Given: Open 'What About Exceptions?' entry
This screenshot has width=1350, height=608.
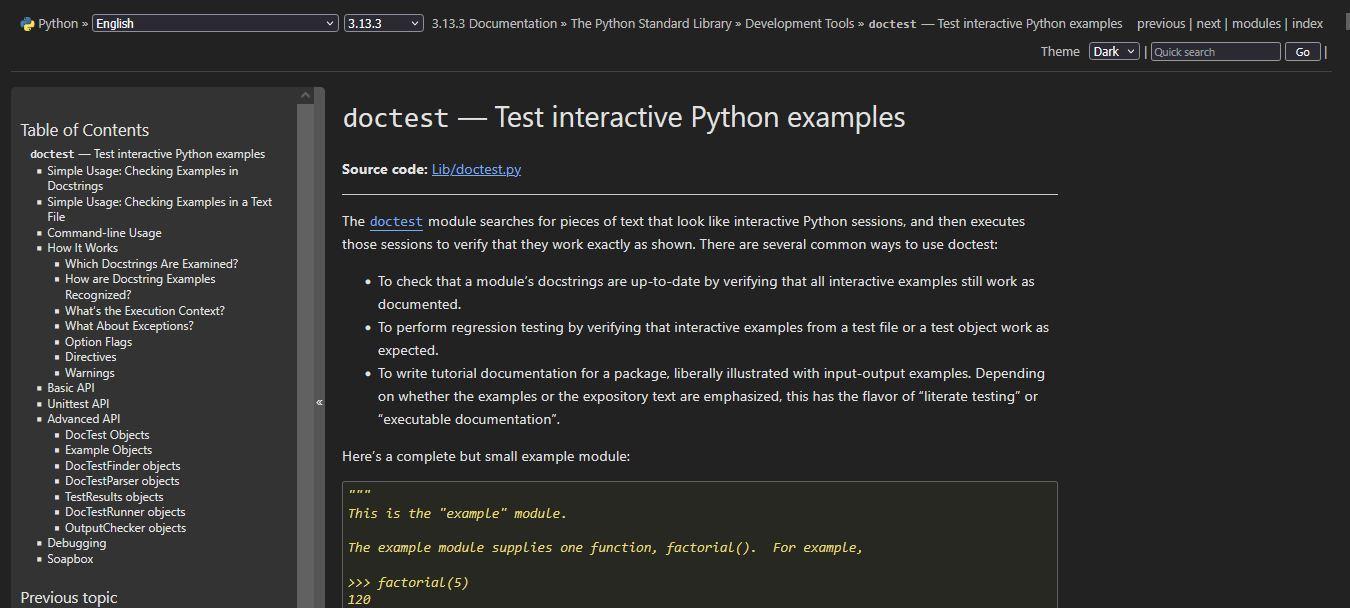Looking at the screenshot, I should click(x=129, y=326).
